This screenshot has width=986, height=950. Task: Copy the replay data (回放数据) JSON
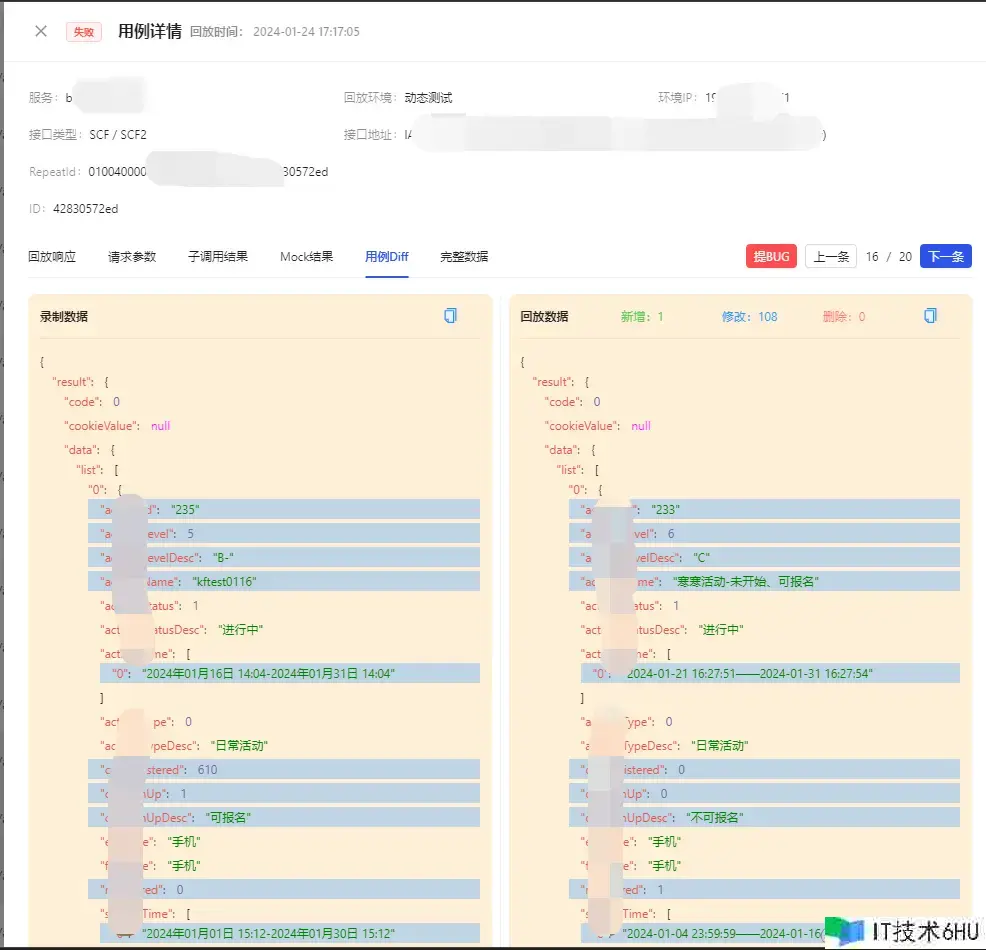(930, 316)
